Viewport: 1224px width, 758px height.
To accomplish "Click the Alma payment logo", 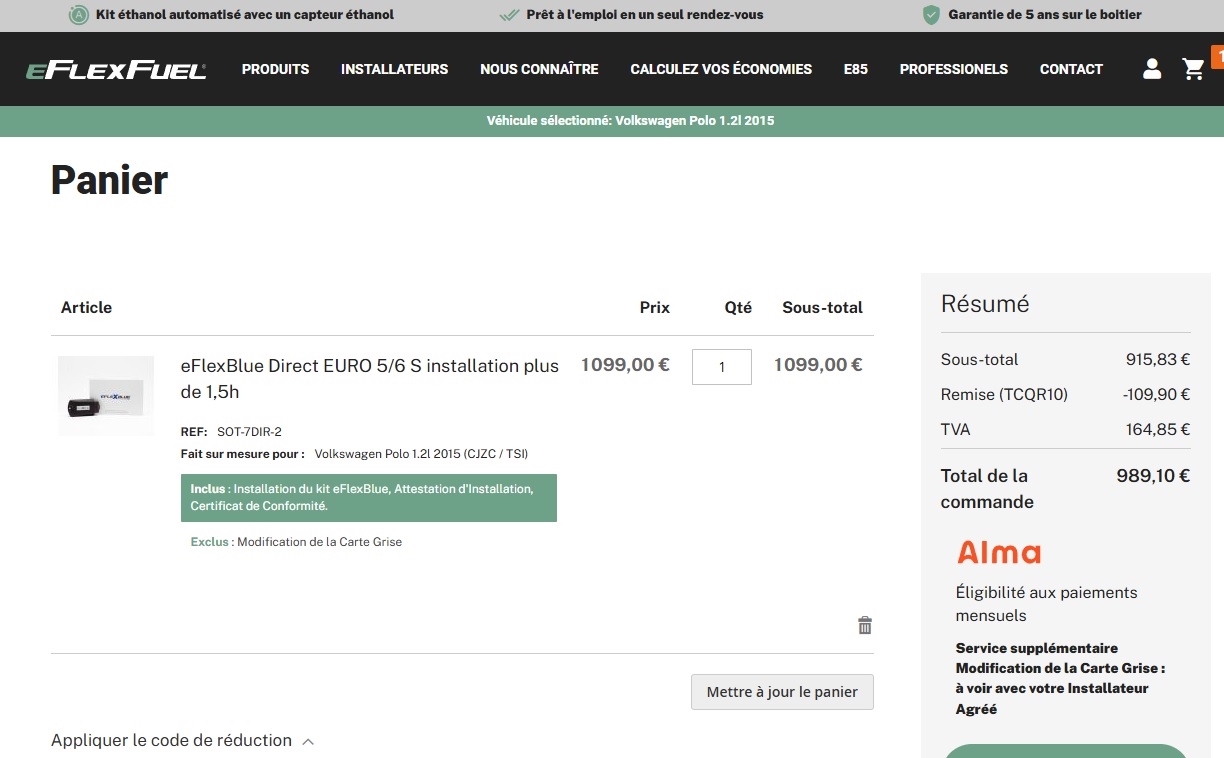I will click(998, 552).
